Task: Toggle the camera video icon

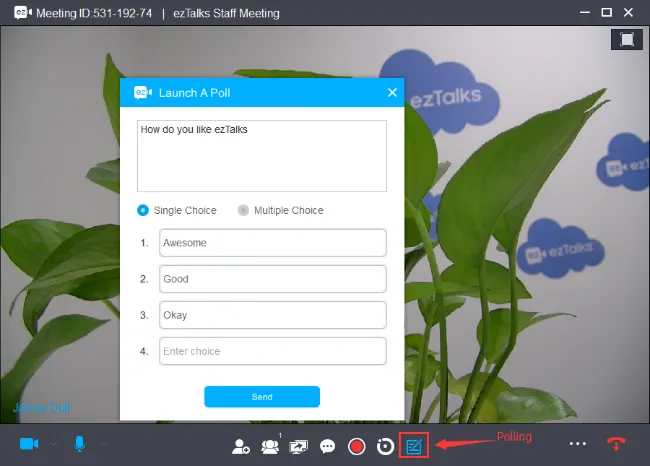Action: click(x=29, y=444)
